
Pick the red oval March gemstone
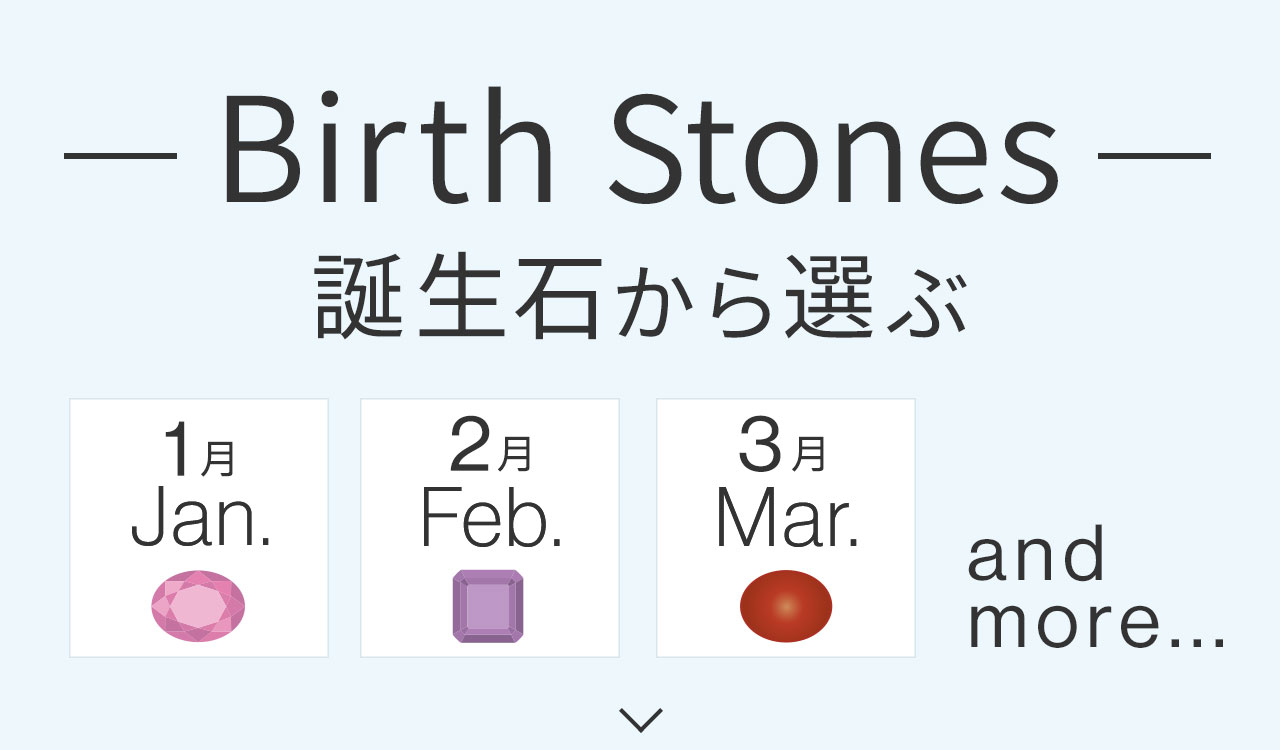click(x=786, y=606)
